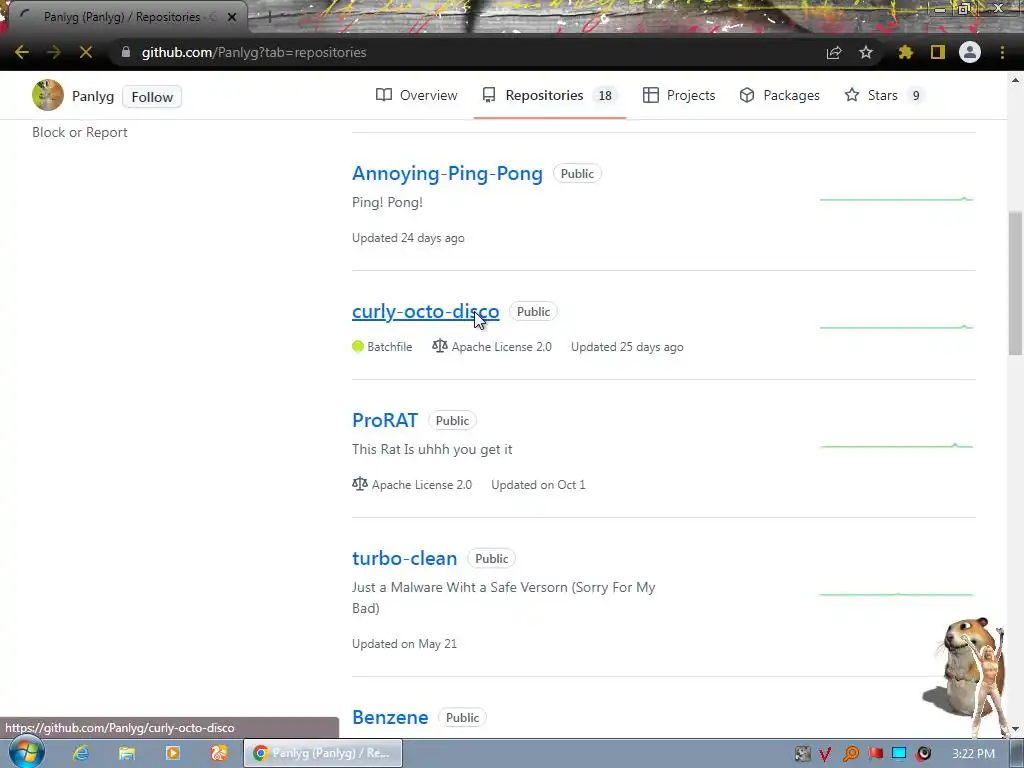Open the Packages tab
Viewport: 1024px width, 768px height.
[x=780, y=95]
